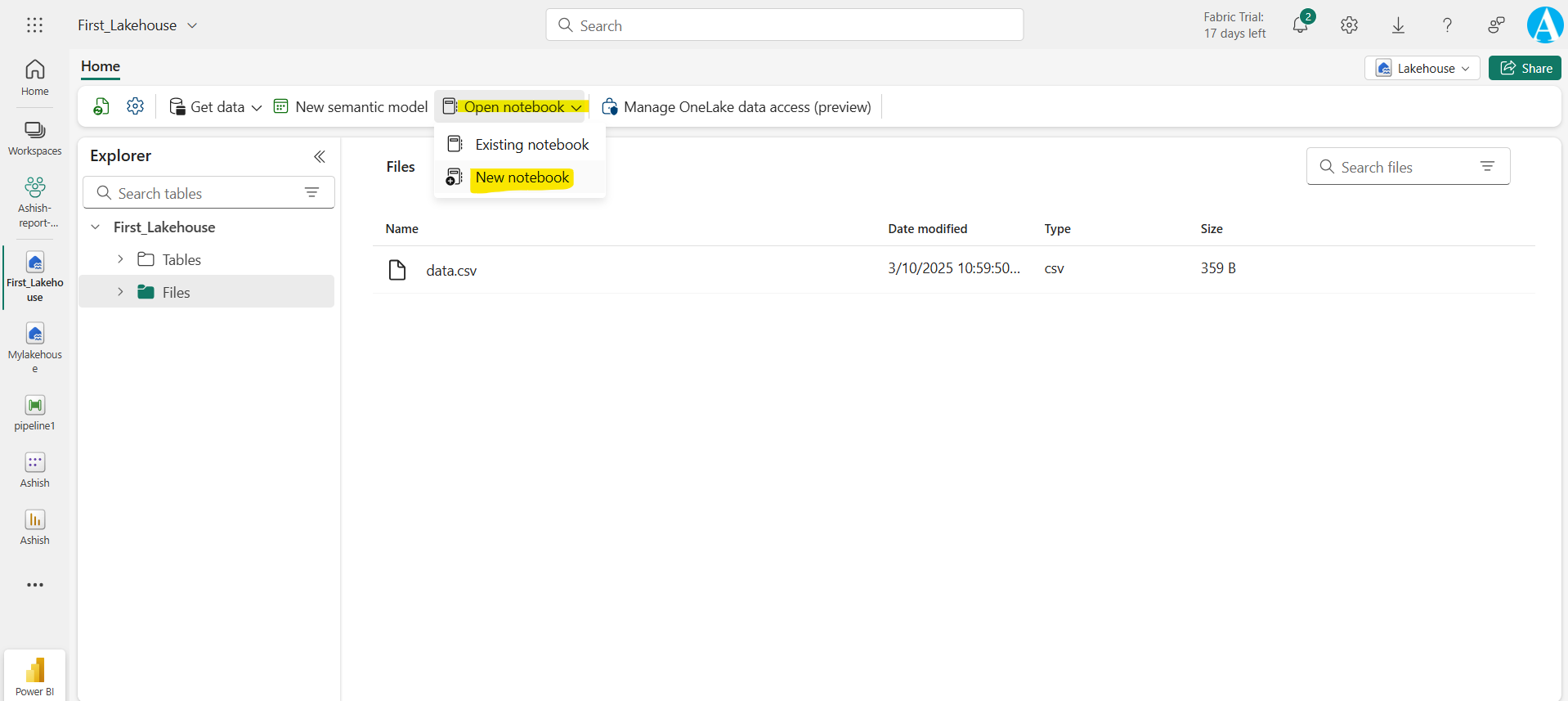The image size is (1568, 701).
Task: Open the Get data dropdown
Action: click(x=215, y=107)
